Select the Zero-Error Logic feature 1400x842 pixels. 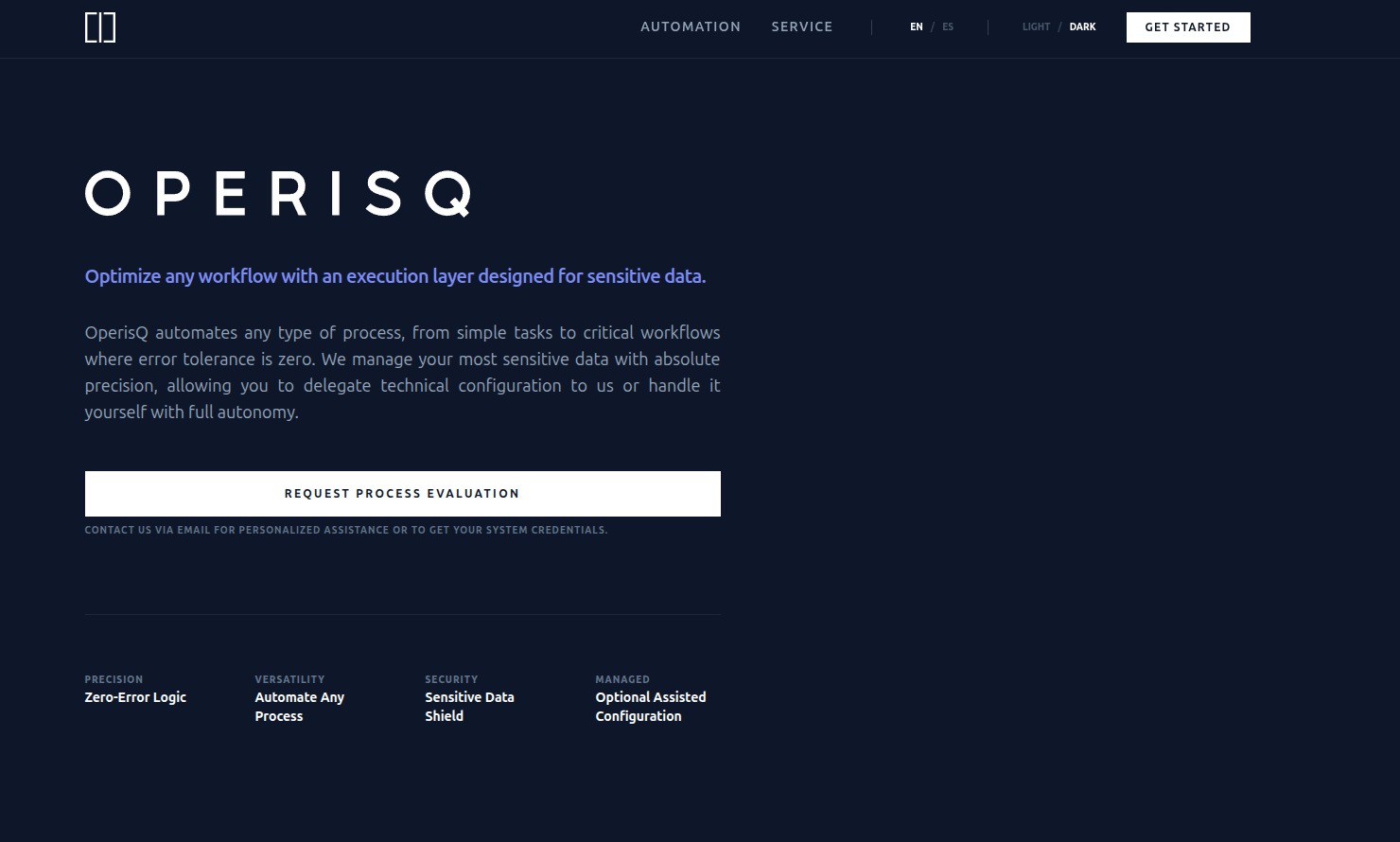point(135,697)
